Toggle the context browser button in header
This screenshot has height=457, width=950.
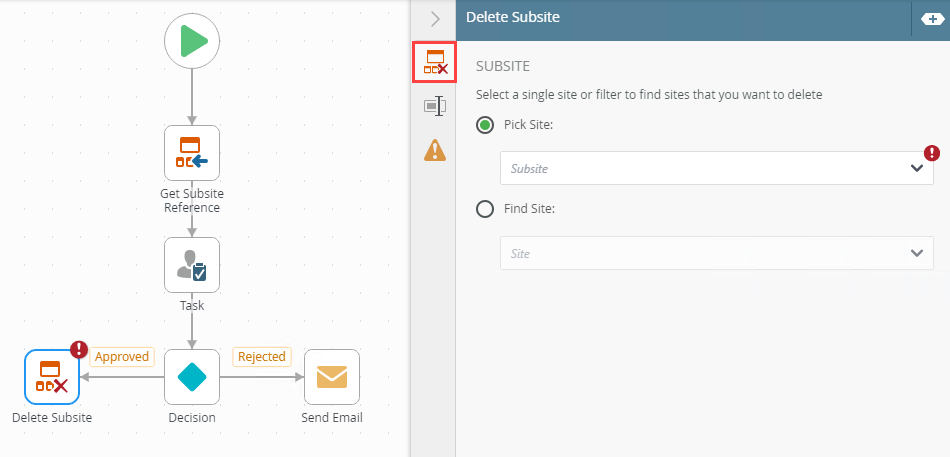point(929,18)
